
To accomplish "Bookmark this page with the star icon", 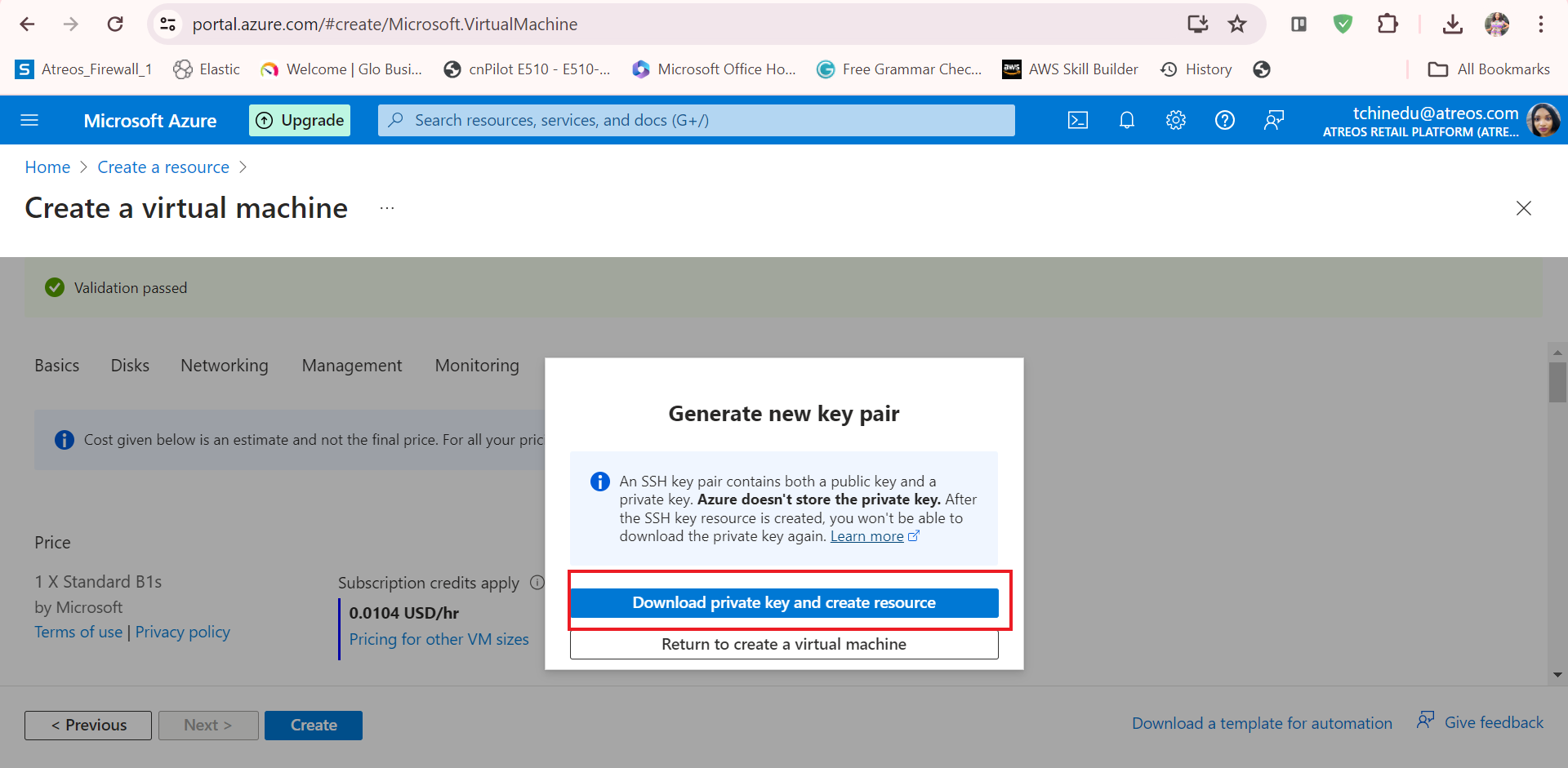I will click(x=1237, y=24).
